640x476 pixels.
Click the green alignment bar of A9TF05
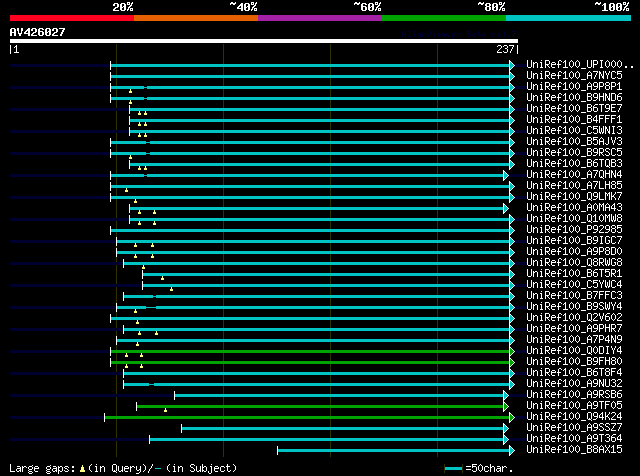[320, 407]
